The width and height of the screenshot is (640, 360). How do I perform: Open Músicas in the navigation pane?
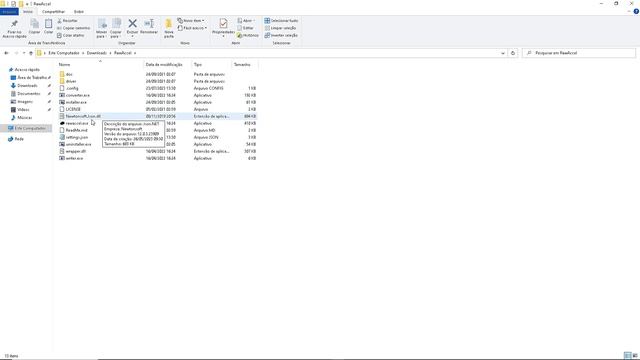point(24,118)
